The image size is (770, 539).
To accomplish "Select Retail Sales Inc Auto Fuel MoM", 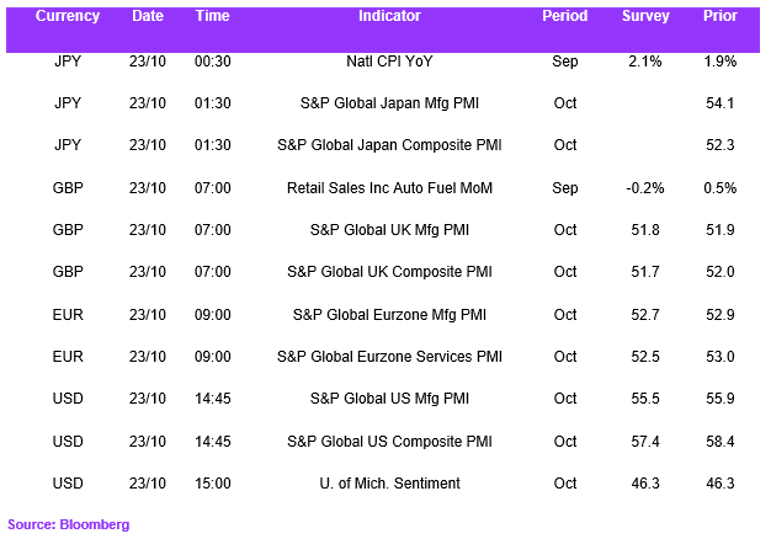I will [389, 188].
